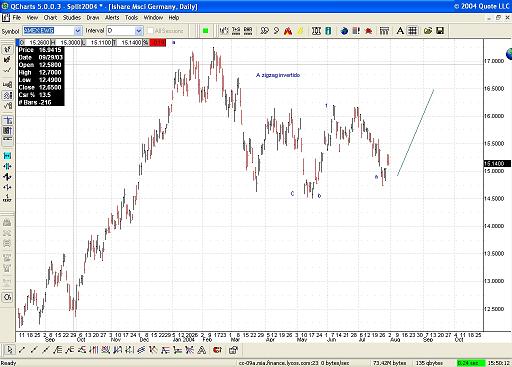Click the green projected trend line on chart
512x367 pixels.
point(416,132)
